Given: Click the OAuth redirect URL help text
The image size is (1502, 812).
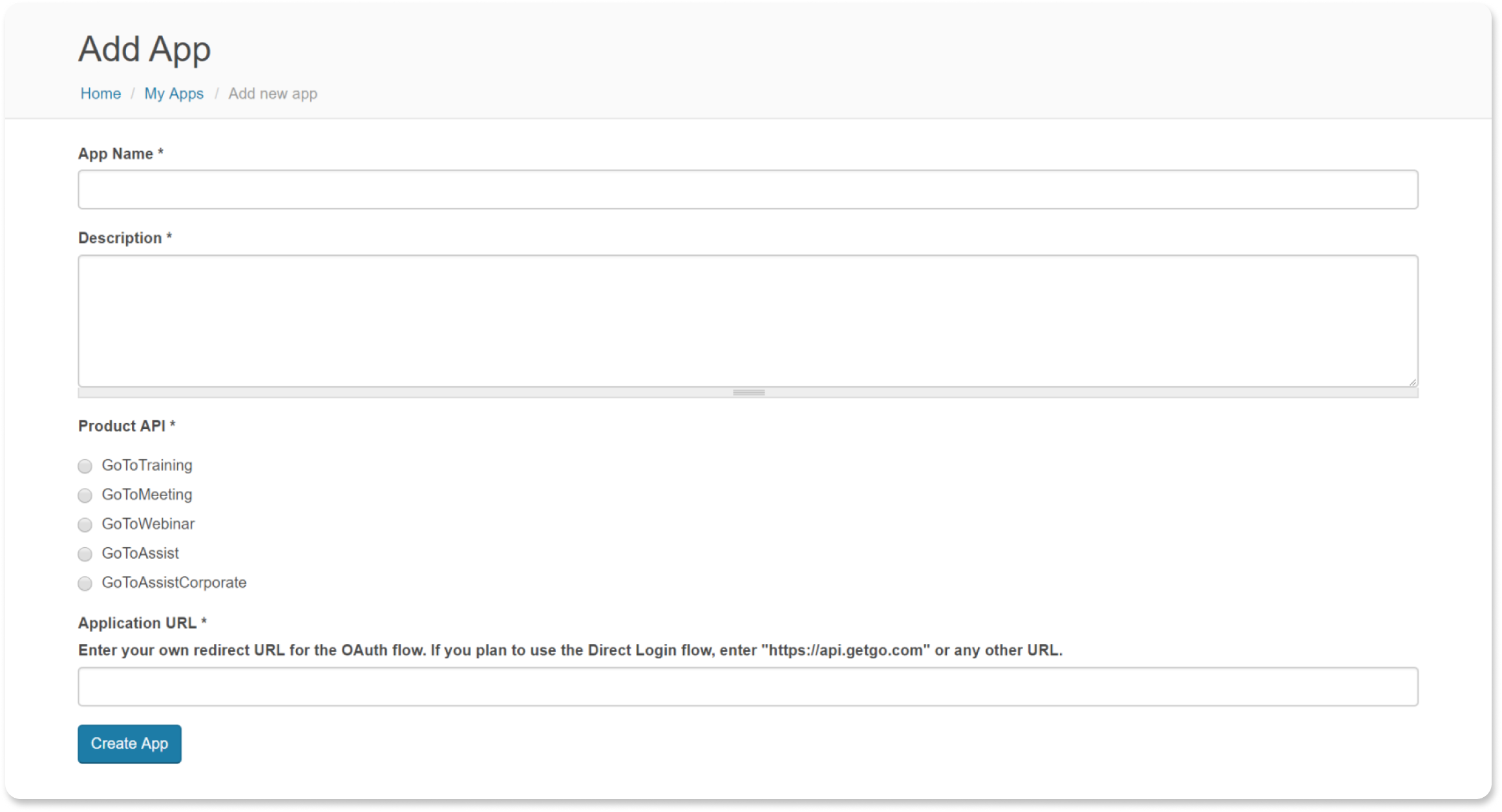Looking at the screenshot, I should pos(570,650).
